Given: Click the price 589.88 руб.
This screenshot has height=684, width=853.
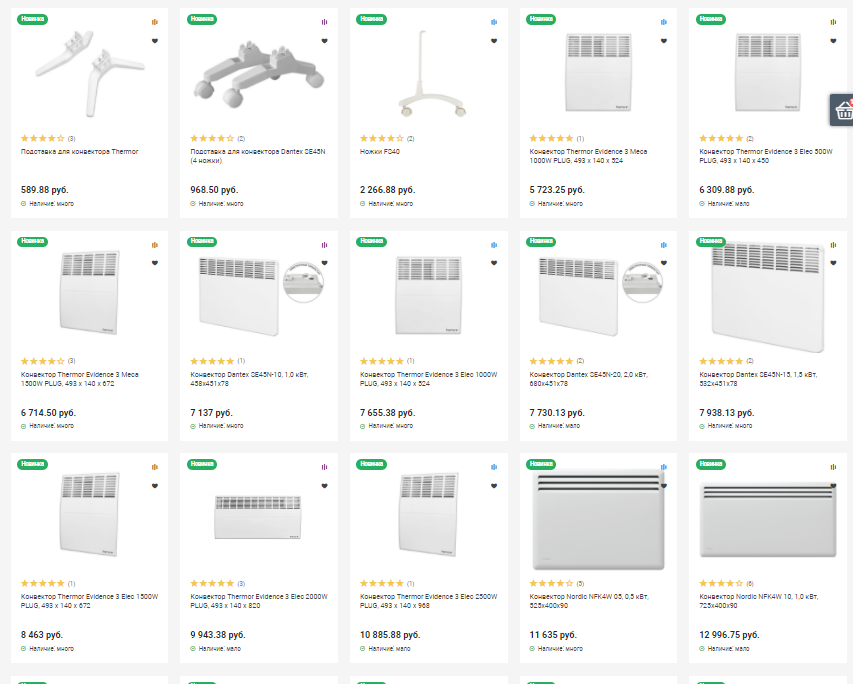Looking at the screenshot, I should (45, 190).
